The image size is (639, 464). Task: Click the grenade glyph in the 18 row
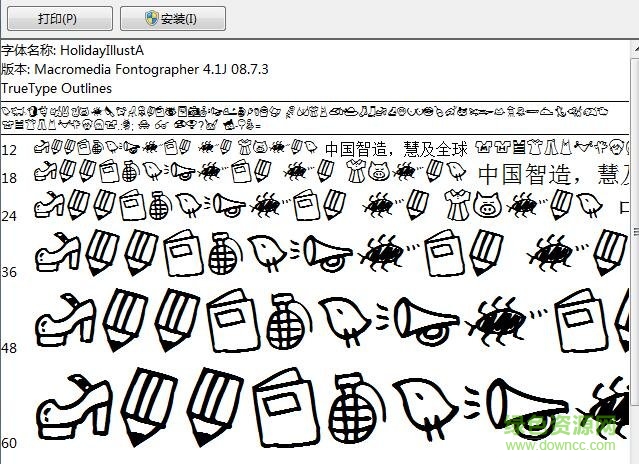(x=131, y=171)
